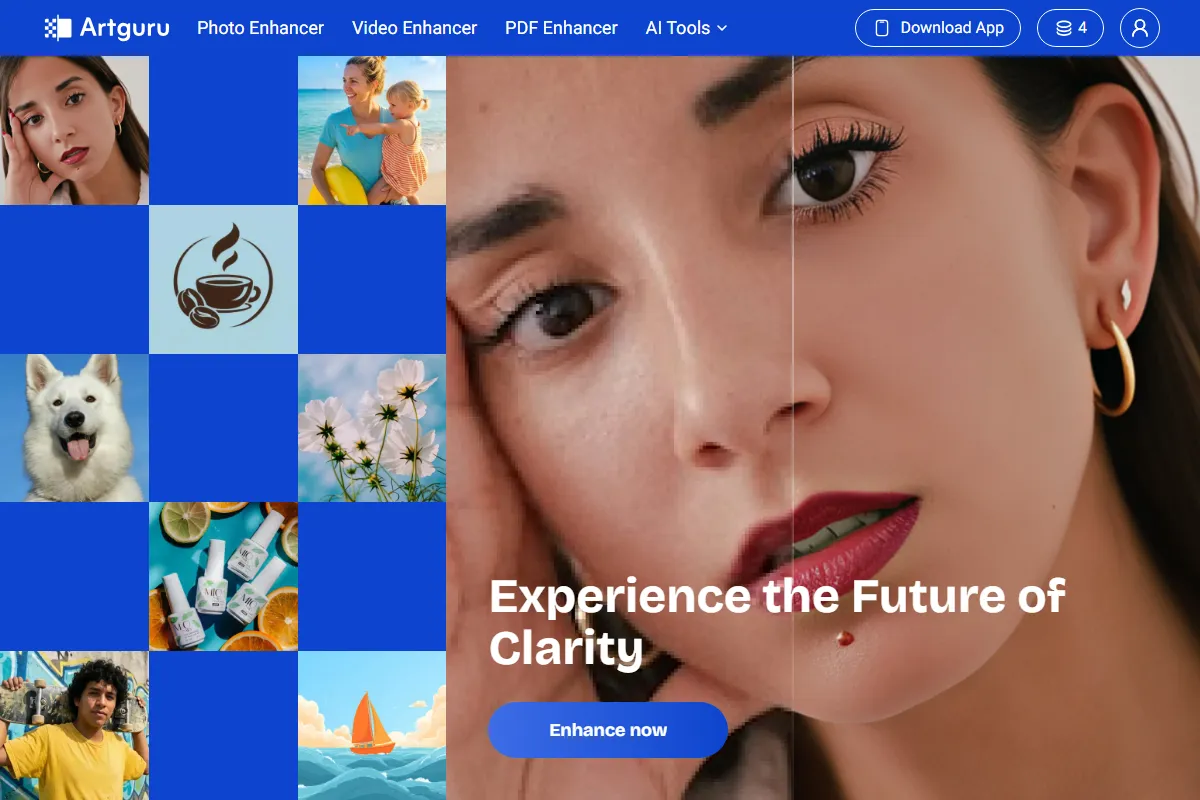Choose the white dog thumbnail
This screenshot has height=800, width=1200.
pyautogui.click(x=74, y=428)
